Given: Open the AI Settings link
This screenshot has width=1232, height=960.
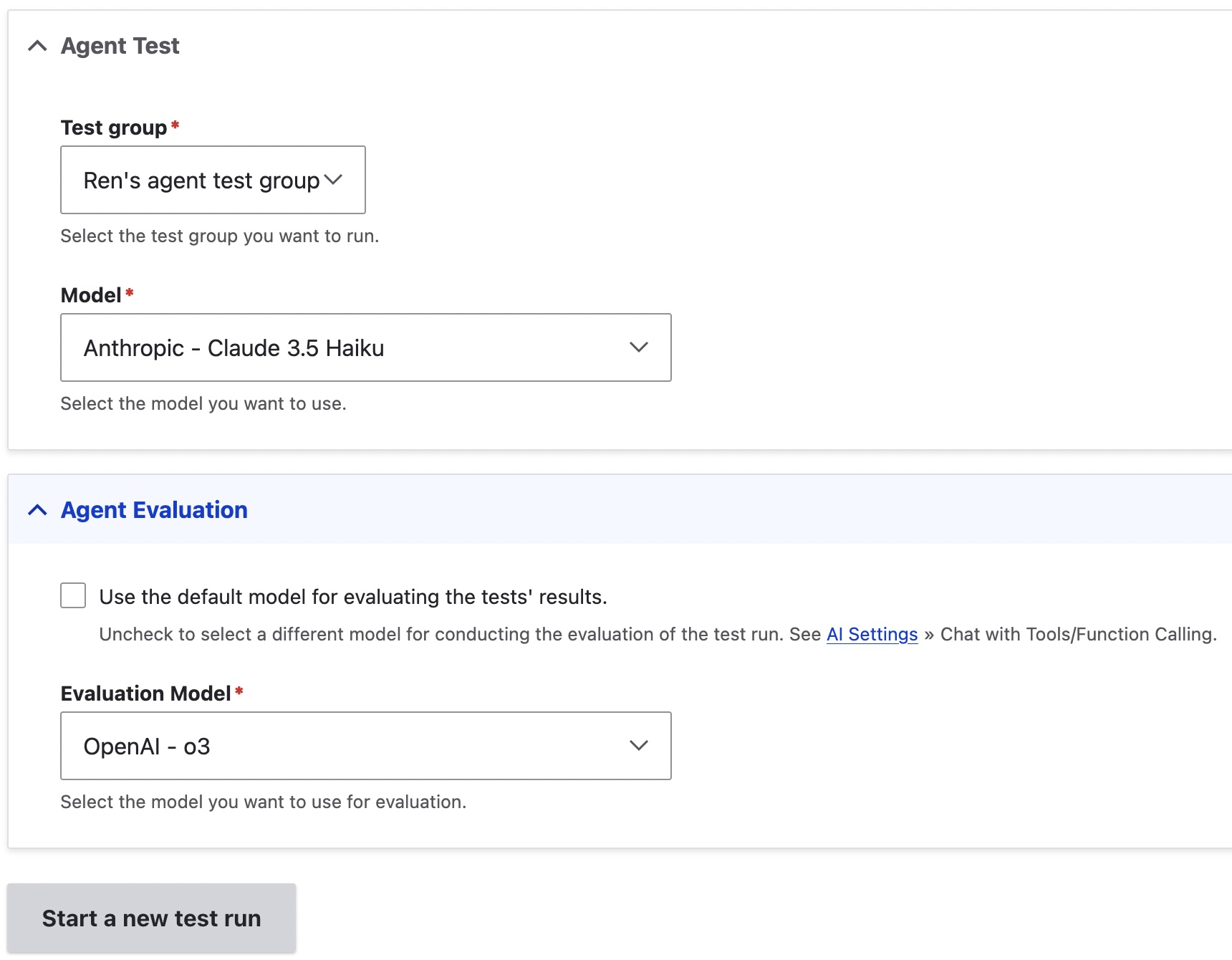Looking at the screenshot, I should tap(872, 635).
